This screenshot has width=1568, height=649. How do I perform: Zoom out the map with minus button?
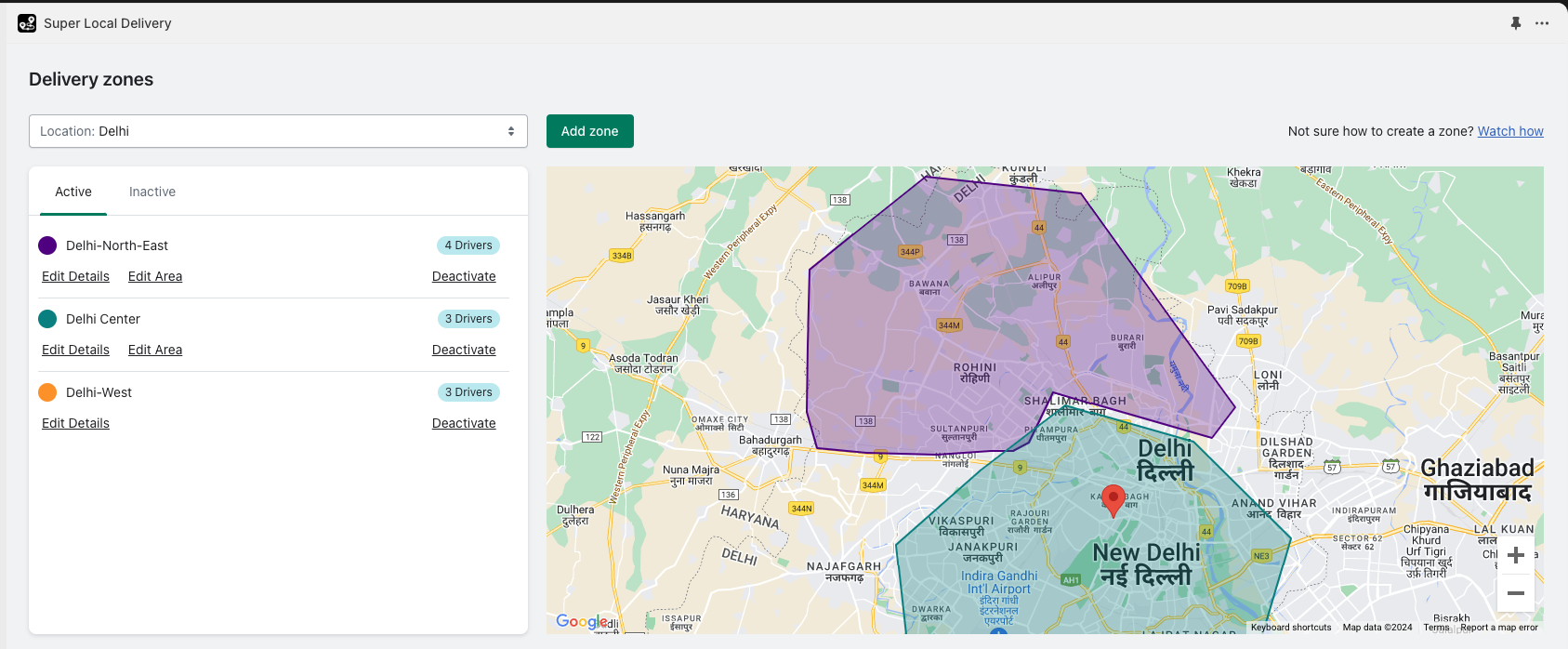tap(1516, 593)
